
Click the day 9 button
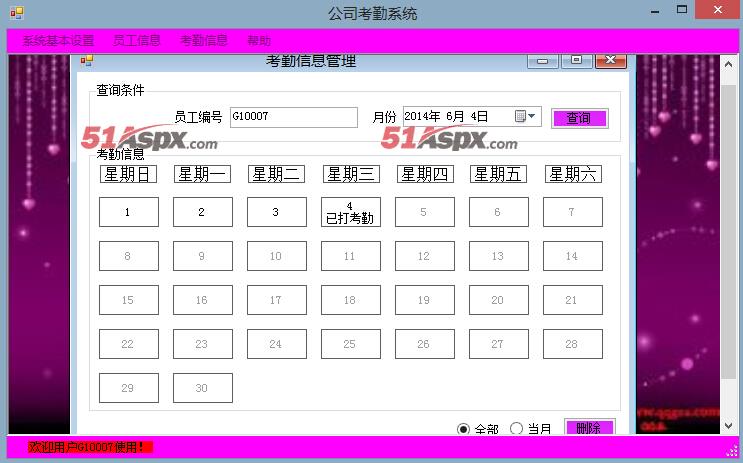pyautogui.click(x=203, y=256)
